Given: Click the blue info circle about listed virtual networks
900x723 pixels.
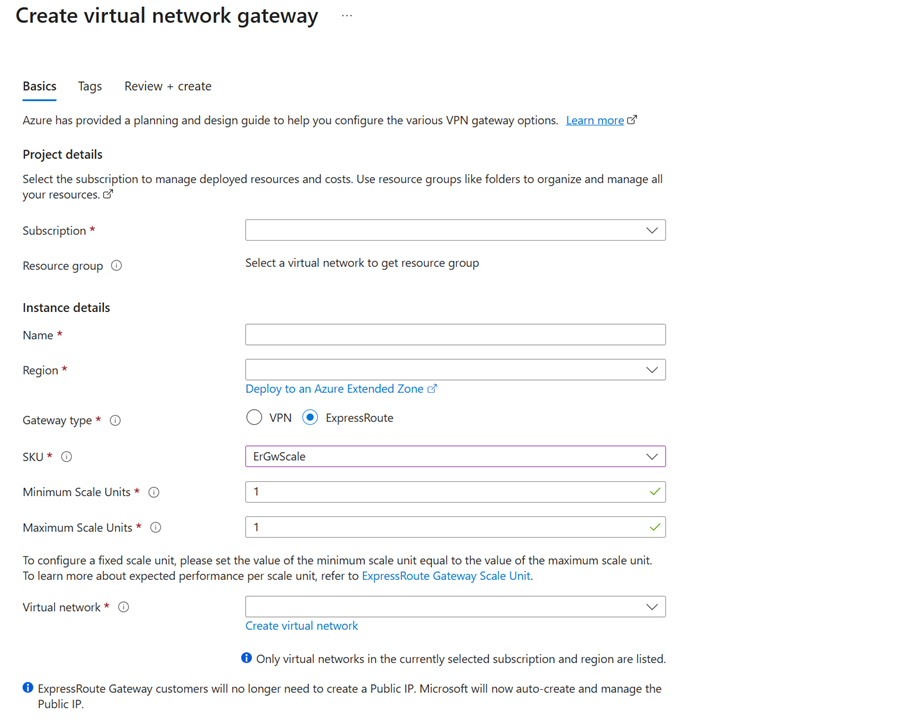Looking at the screenshot, I should coord(246,658).
